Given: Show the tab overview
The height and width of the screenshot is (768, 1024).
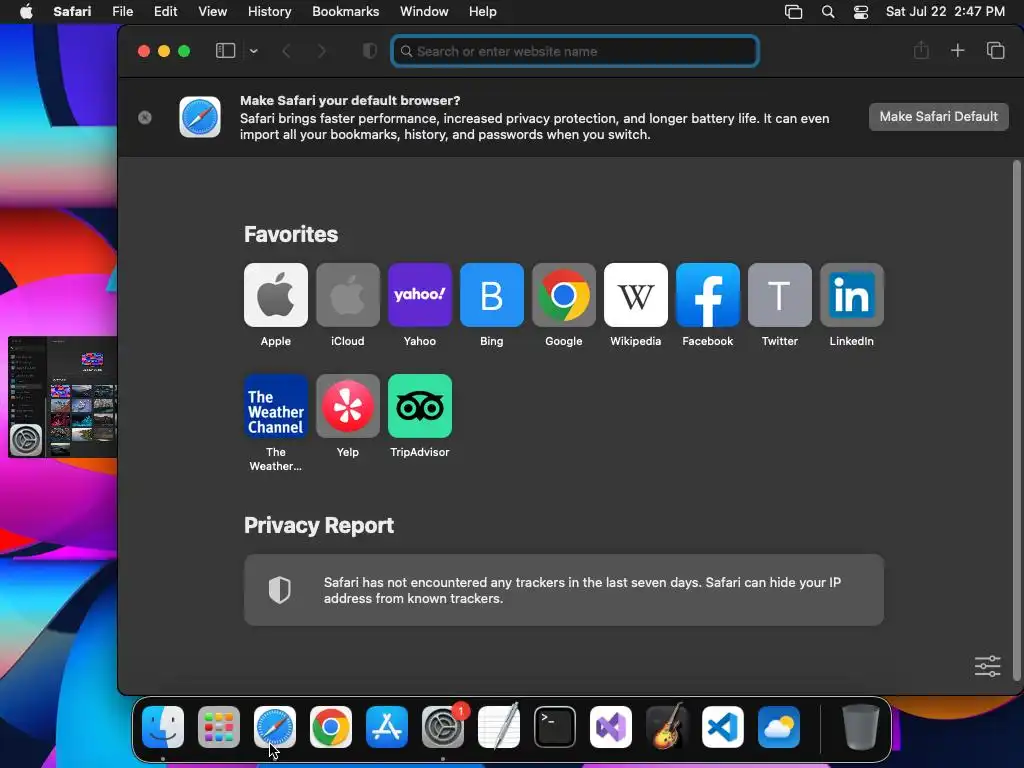Looking at the screenshot, I should pos(995,50).
